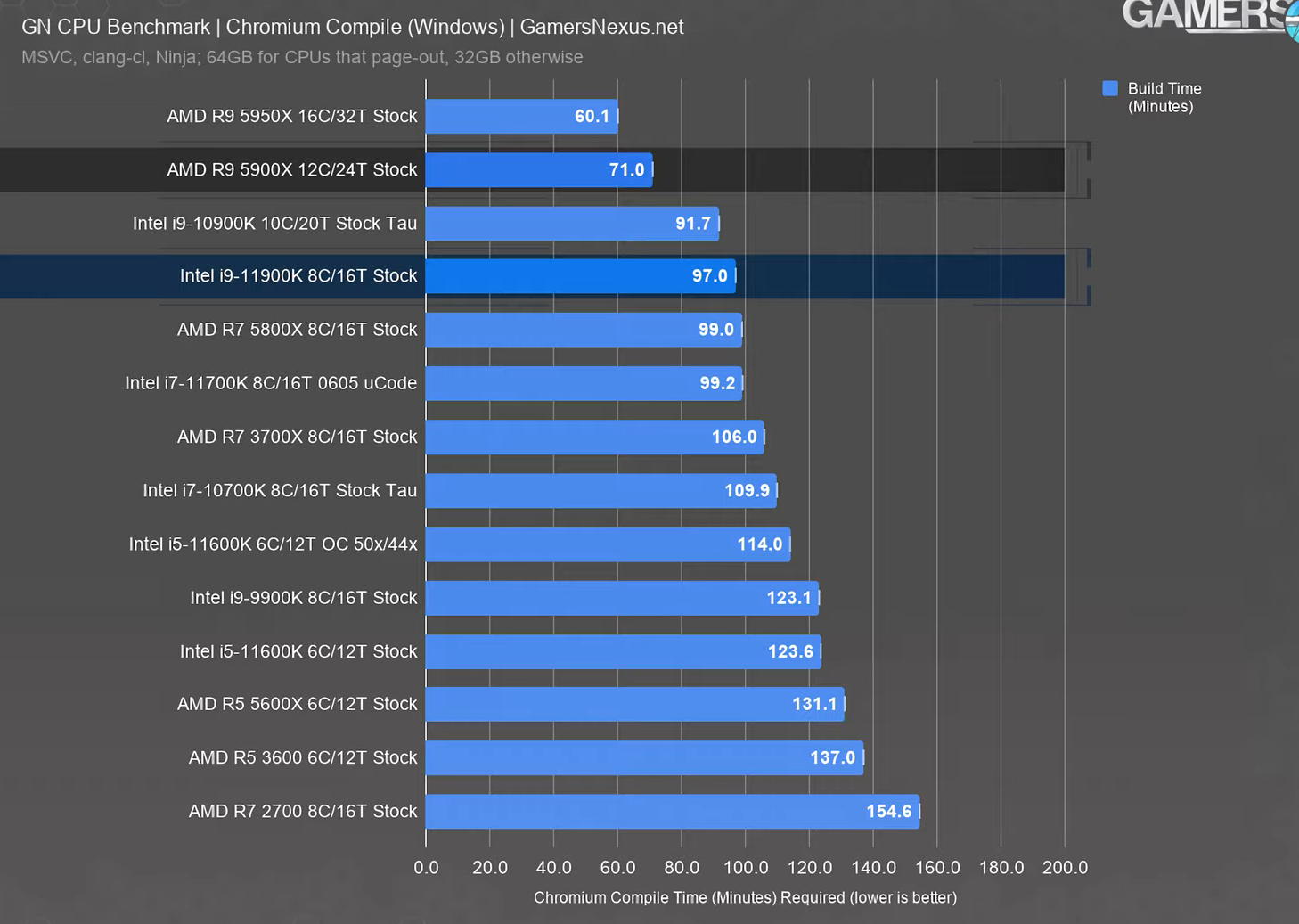Click the "AMD R5 3600 6C/12T Stock" label

tap(303, 757)
